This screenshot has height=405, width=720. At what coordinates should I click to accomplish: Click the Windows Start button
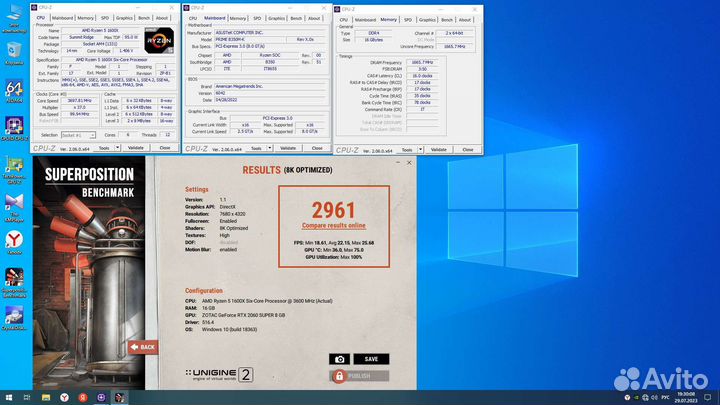9,397
